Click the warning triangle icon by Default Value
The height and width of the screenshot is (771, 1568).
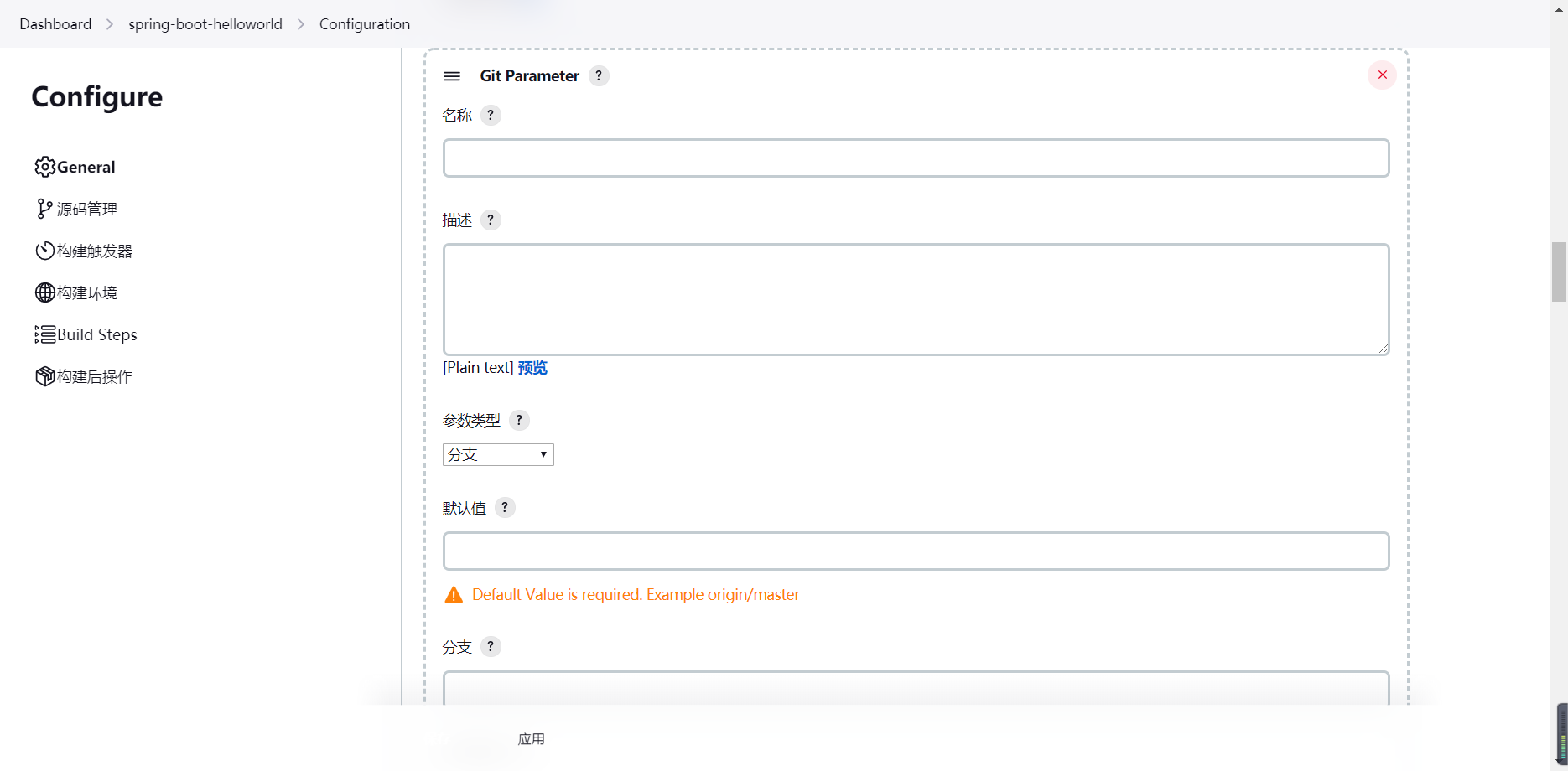pos(454,595)
